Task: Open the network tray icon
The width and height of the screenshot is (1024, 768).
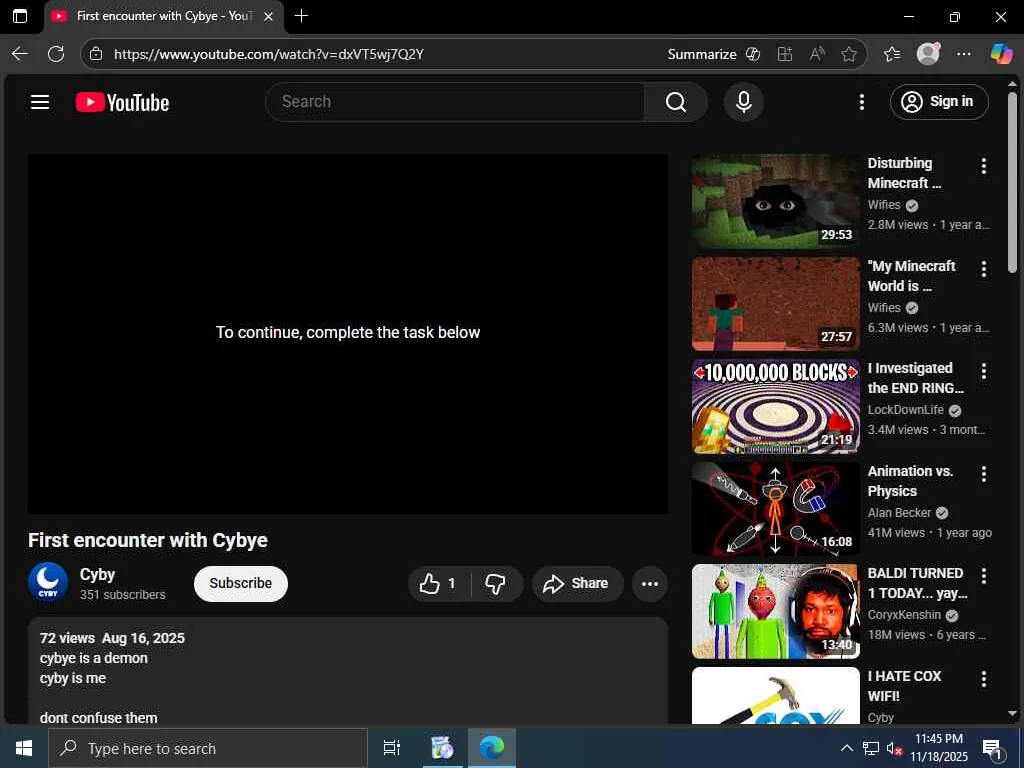Action: (x=871, y=748)
